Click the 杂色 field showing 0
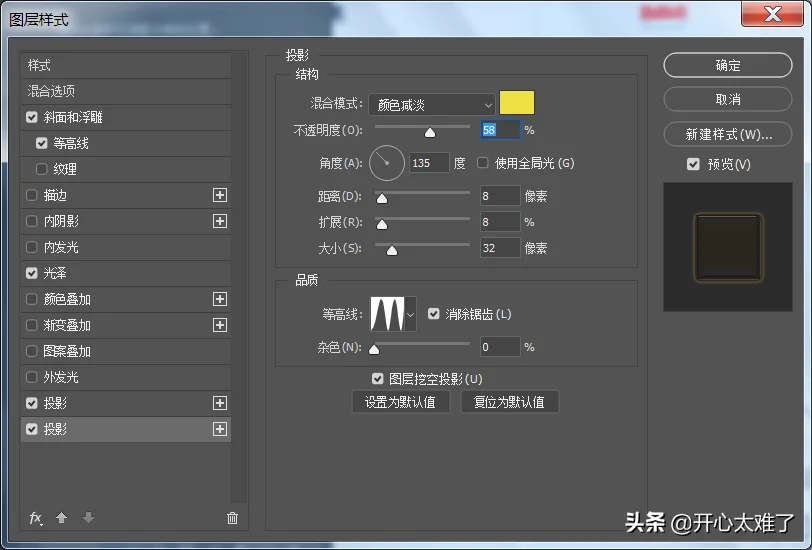Screen dimensions: 812x550 (x=500, y=346)
